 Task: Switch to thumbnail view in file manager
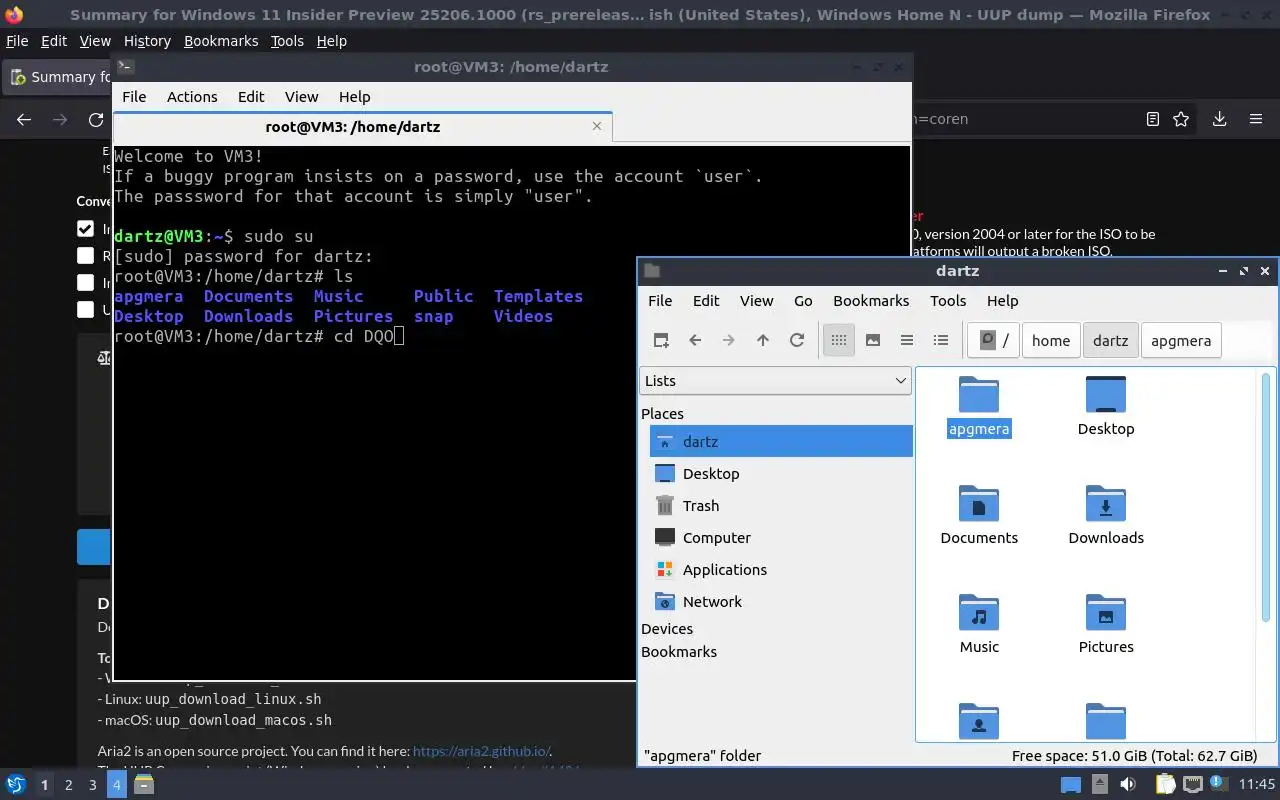pos(873,340)
